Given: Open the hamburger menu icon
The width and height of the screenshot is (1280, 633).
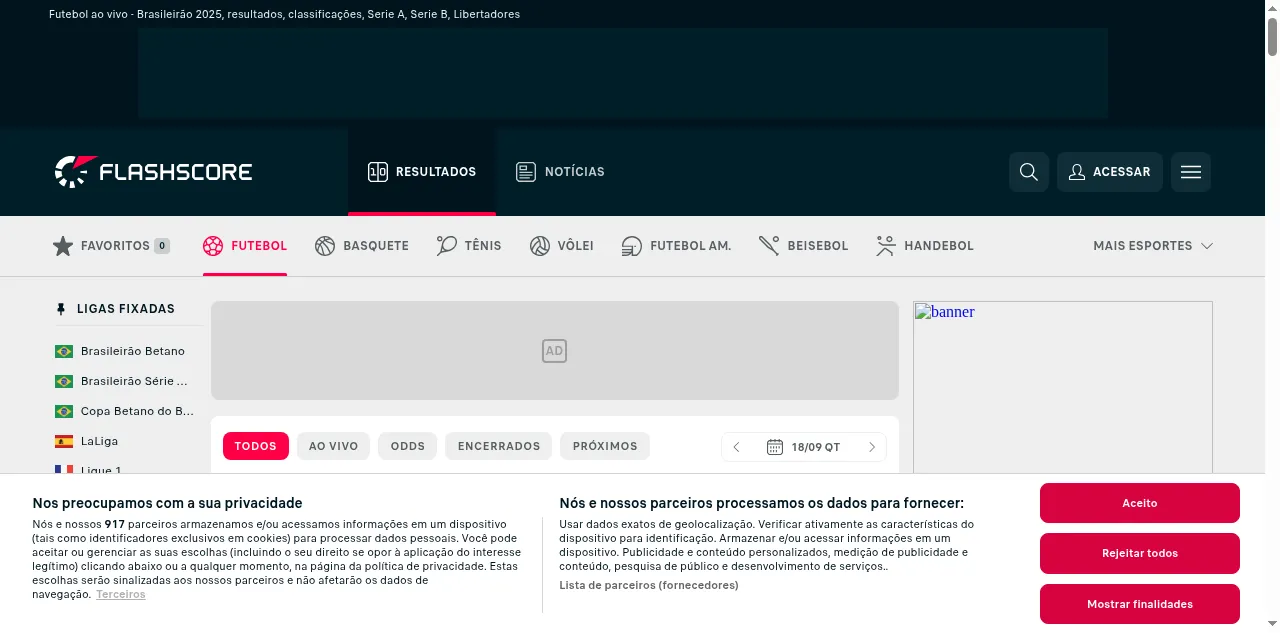Looking at the screenshot, I should [x=1191, y=172].
